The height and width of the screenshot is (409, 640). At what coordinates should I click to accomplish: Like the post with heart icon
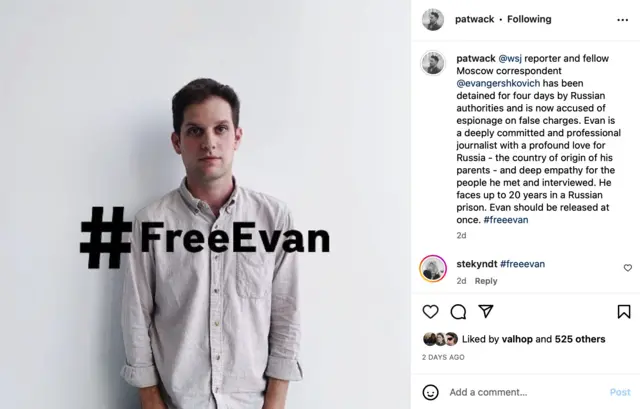tap(430, 312)
